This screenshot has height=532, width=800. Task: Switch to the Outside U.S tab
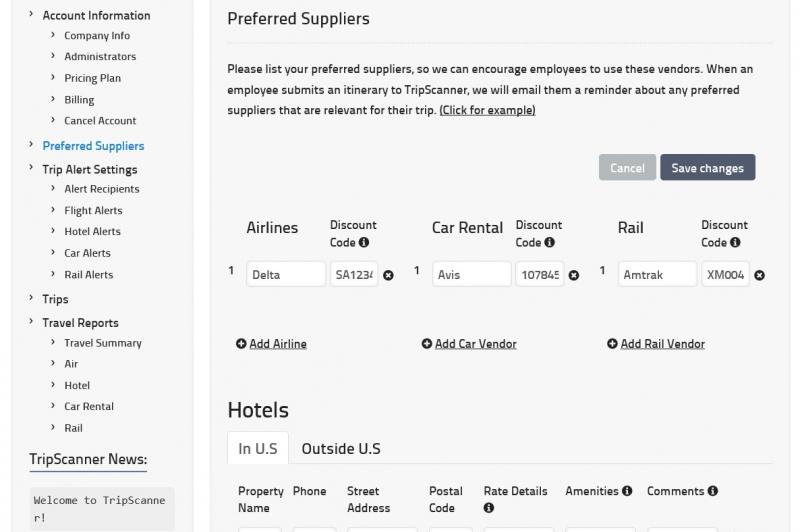[x=341, y=448]
